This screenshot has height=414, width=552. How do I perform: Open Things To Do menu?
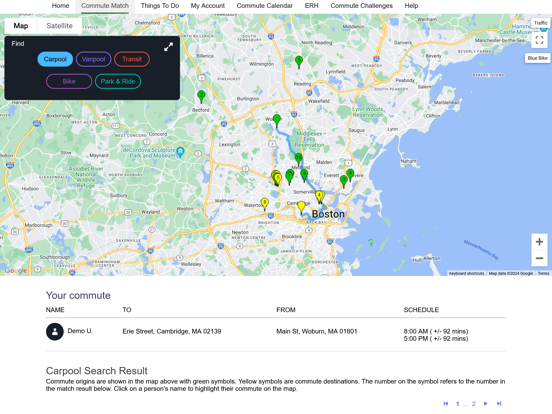[x=160, y=6]
